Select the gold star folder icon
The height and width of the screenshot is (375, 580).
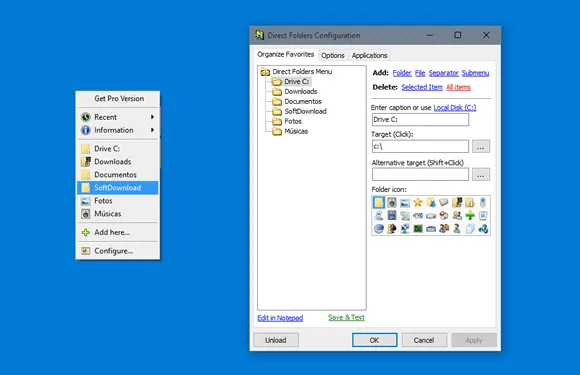point(418,202)
